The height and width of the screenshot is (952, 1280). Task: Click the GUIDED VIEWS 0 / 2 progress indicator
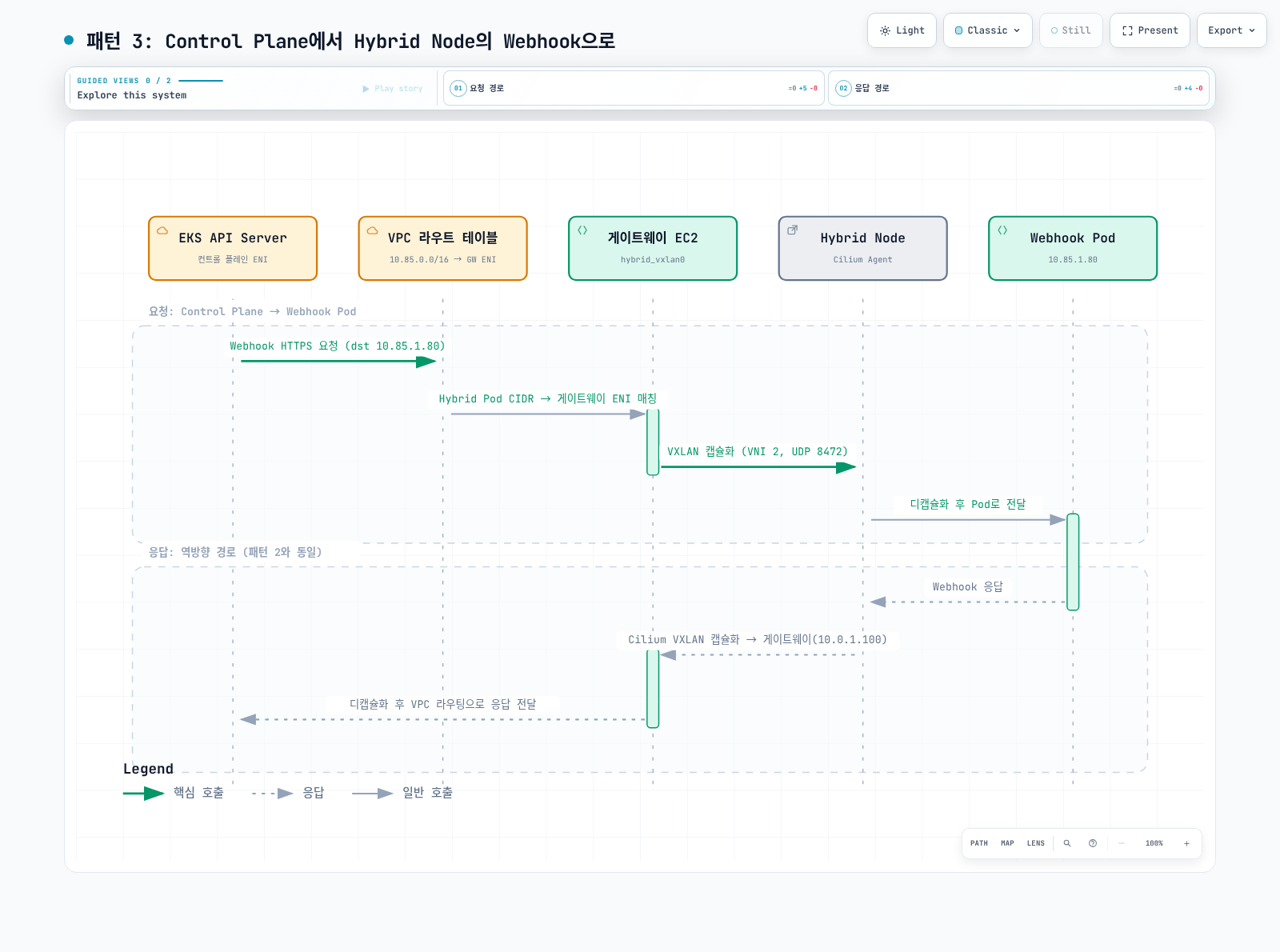click(x=150, y=81)
